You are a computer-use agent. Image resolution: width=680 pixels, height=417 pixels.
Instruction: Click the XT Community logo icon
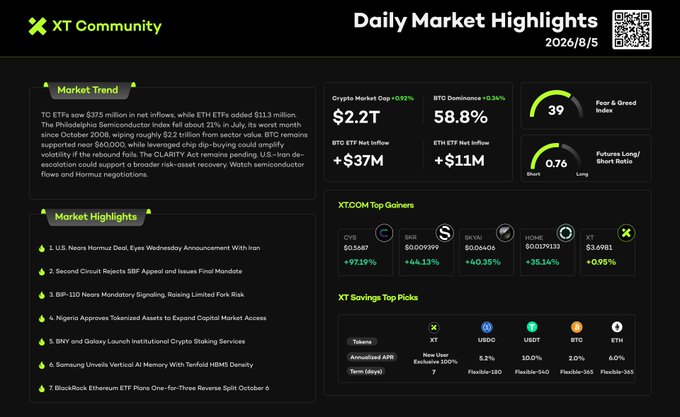(x=37, y=26)
